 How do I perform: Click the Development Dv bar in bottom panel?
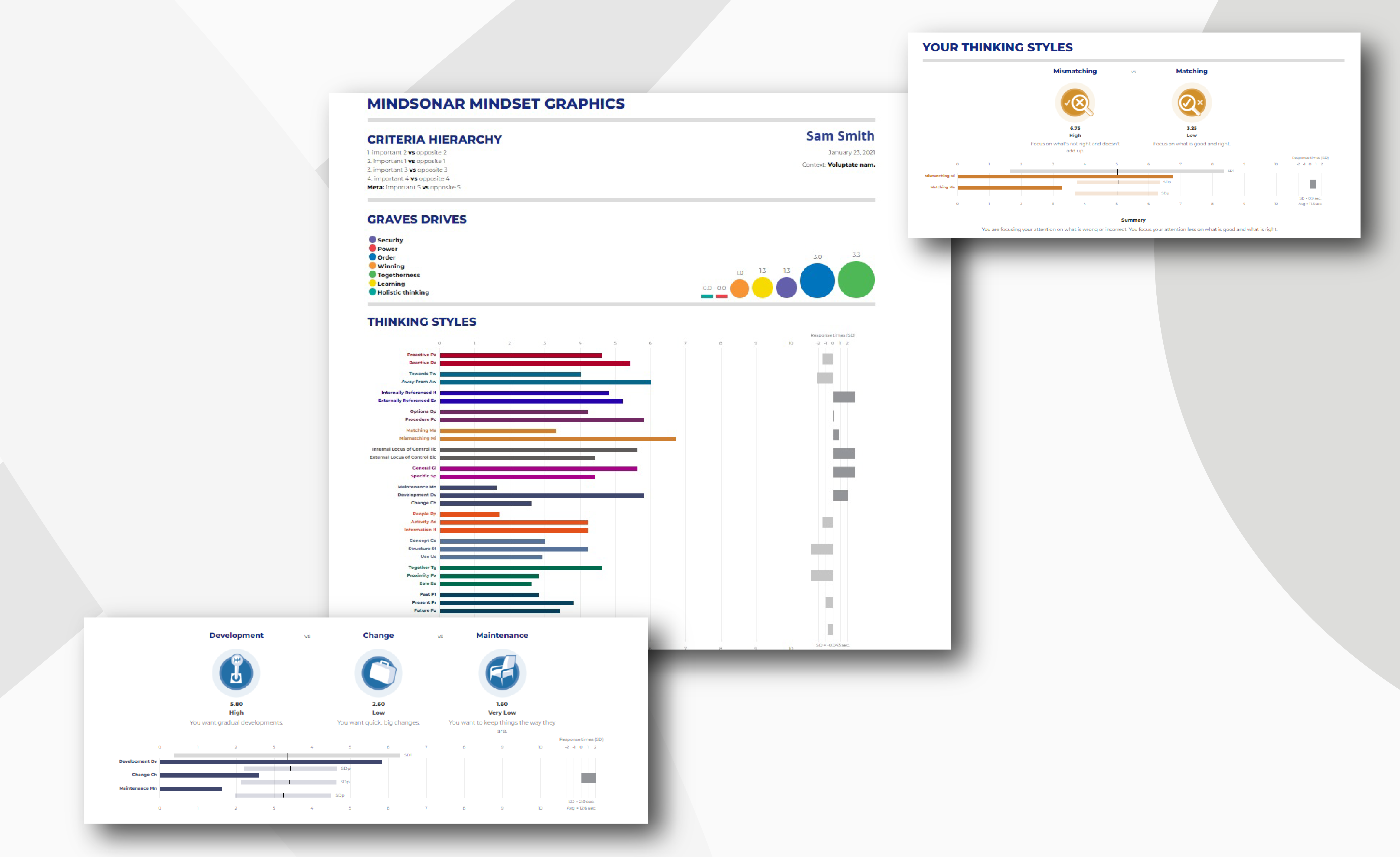pos(271,762)
